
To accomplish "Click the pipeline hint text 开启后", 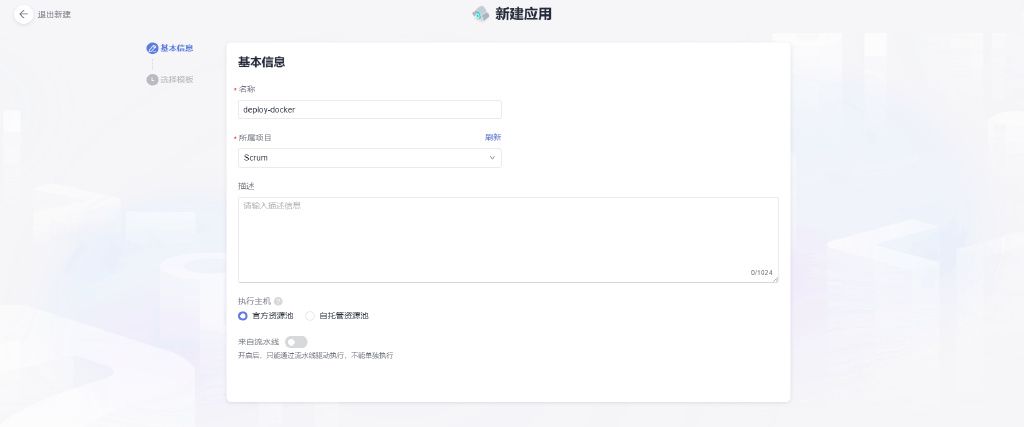I will pyautogui.click(x=315, y=356).
